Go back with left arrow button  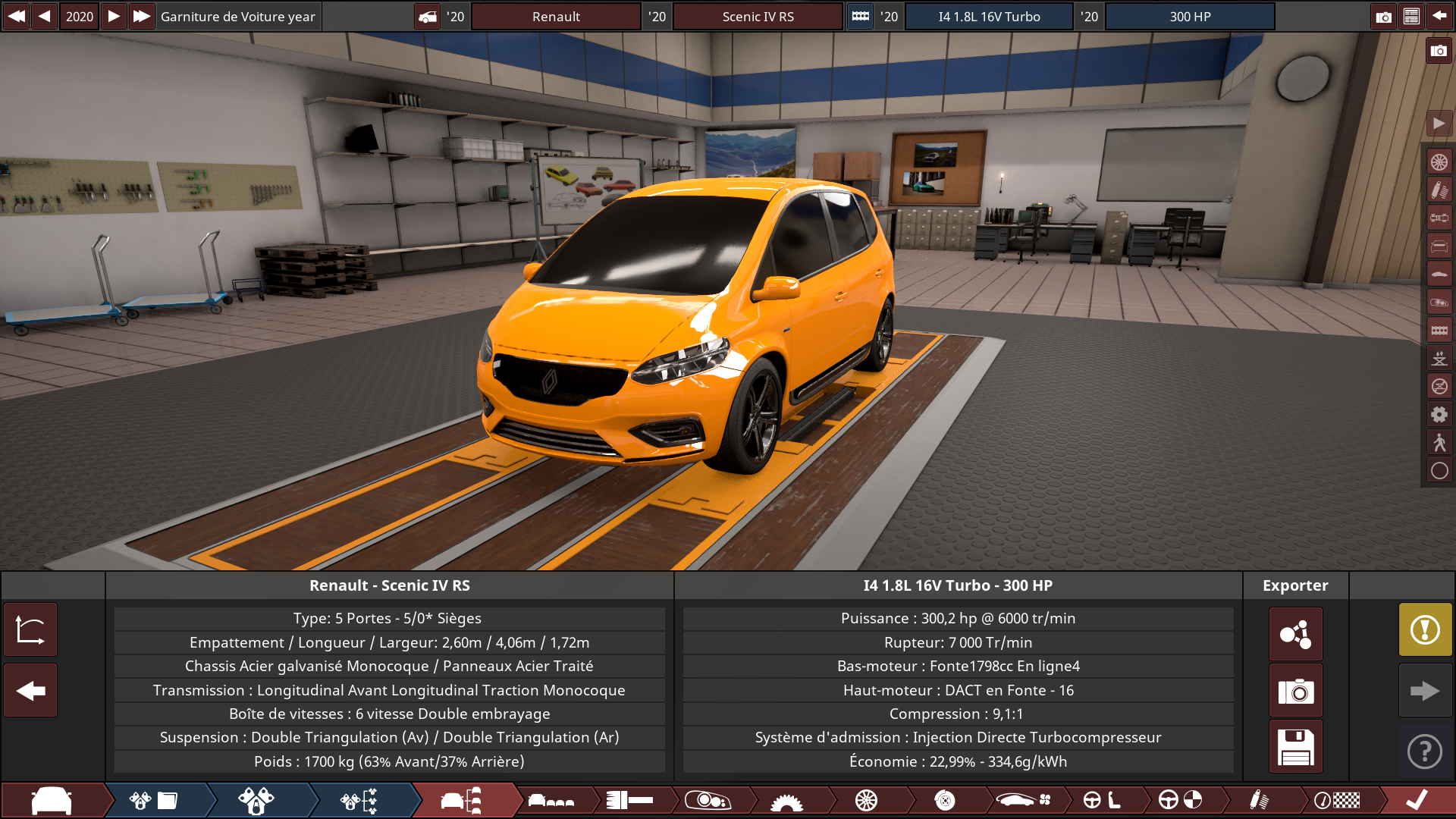30,691
